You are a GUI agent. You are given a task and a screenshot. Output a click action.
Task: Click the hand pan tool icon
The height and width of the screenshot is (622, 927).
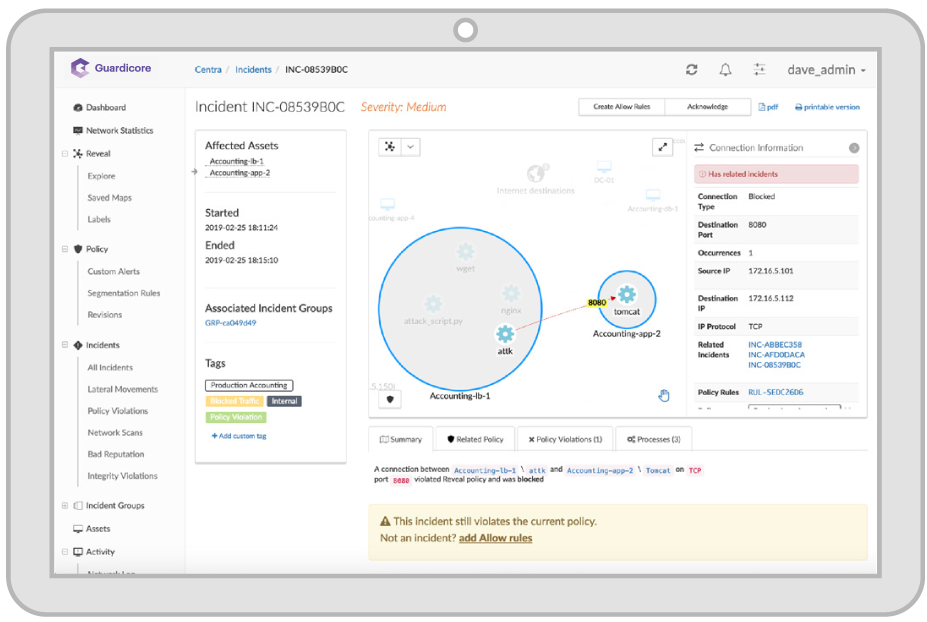click(x=662, y=395)
